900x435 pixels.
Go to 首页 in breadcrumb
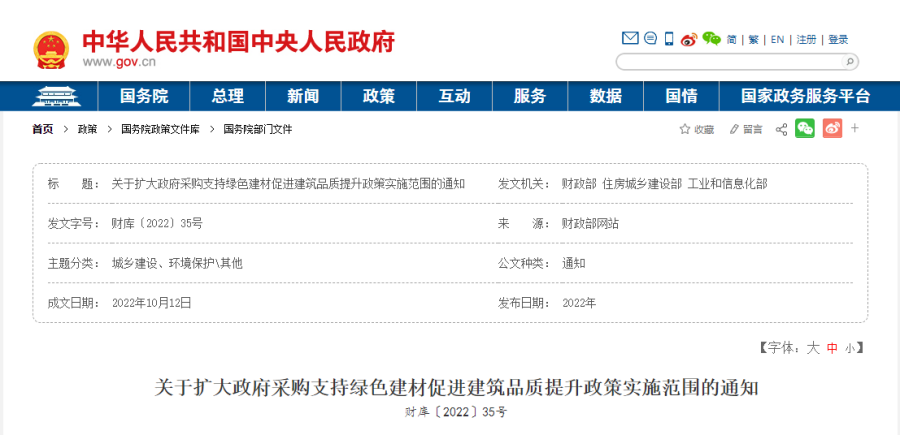tap(42, 129)
